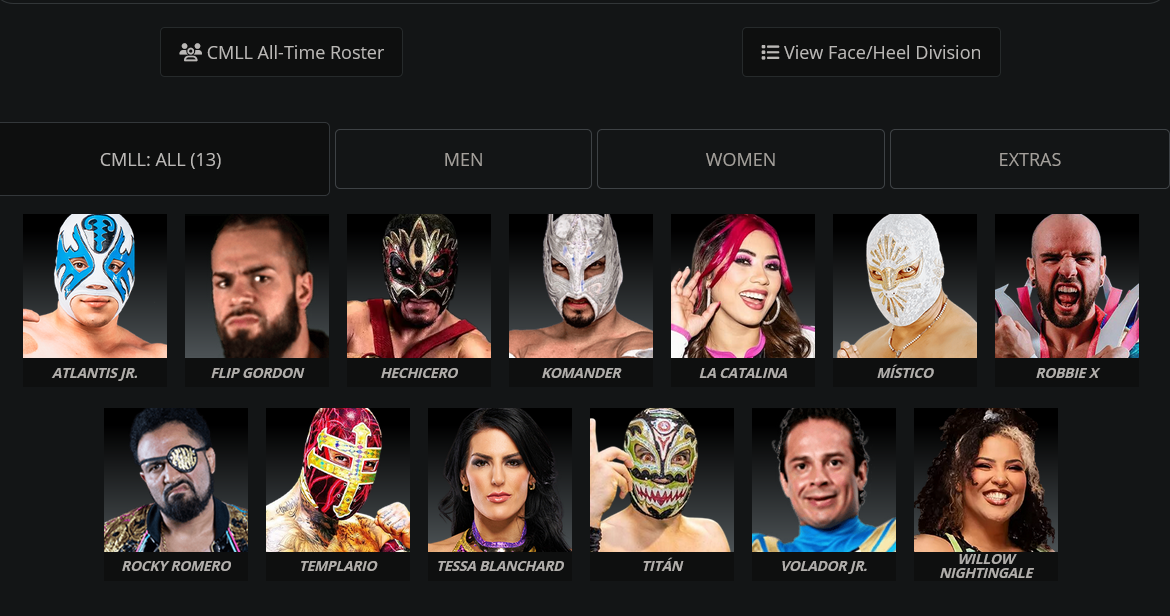
Task: Switch to the WOMEN tab
Action: point(741,159)
